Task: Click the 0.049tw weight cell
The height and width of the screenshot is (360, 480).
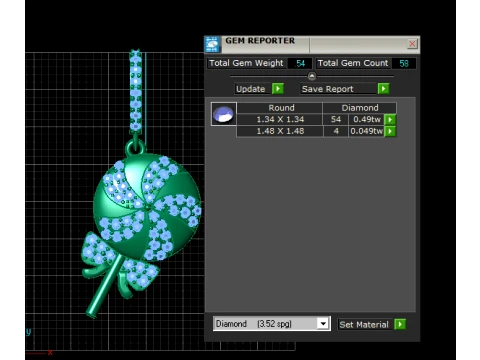Action: pos(366,131)
